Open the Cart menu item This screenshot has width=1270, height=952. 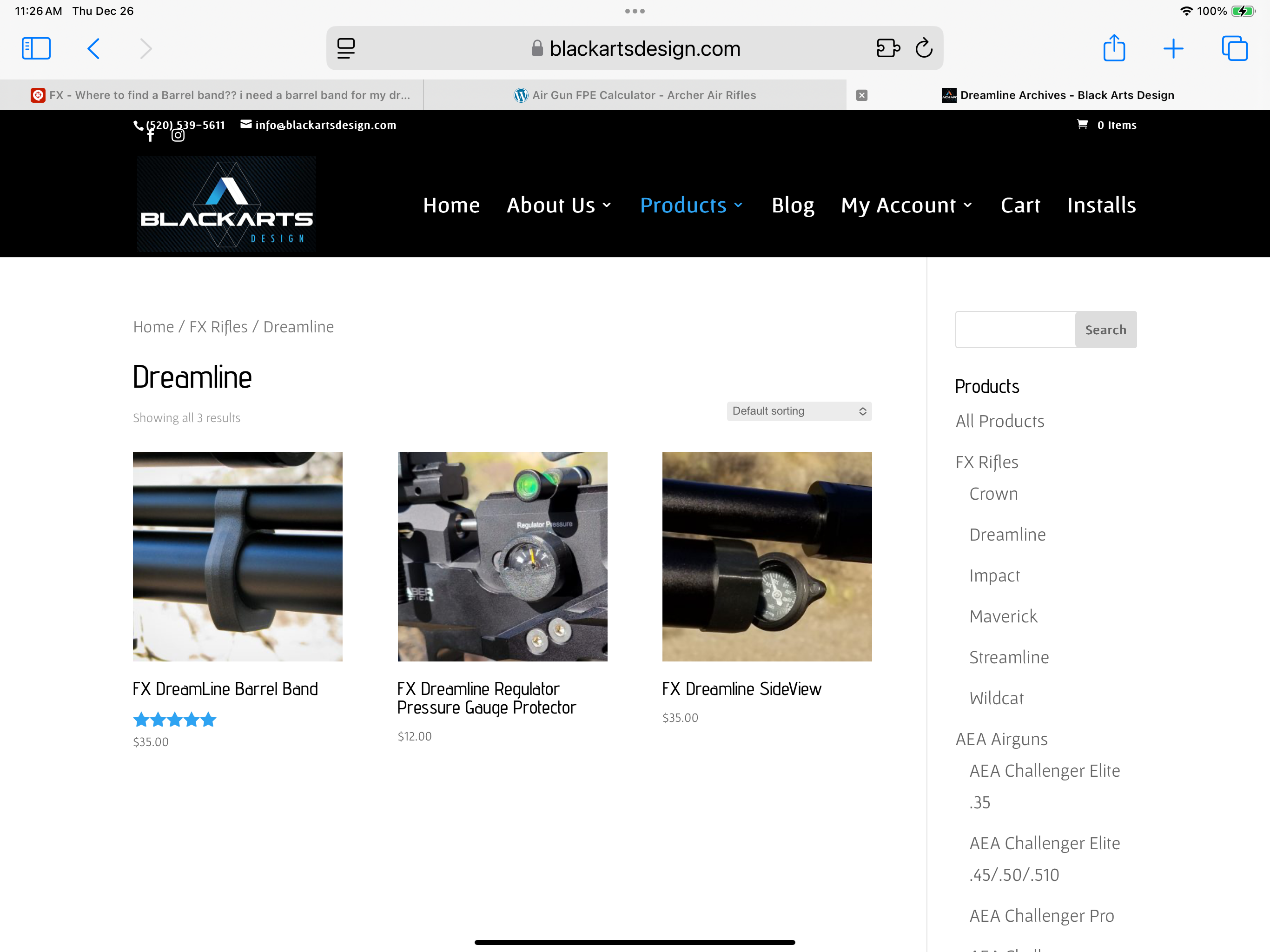[x=1020, y=205]
